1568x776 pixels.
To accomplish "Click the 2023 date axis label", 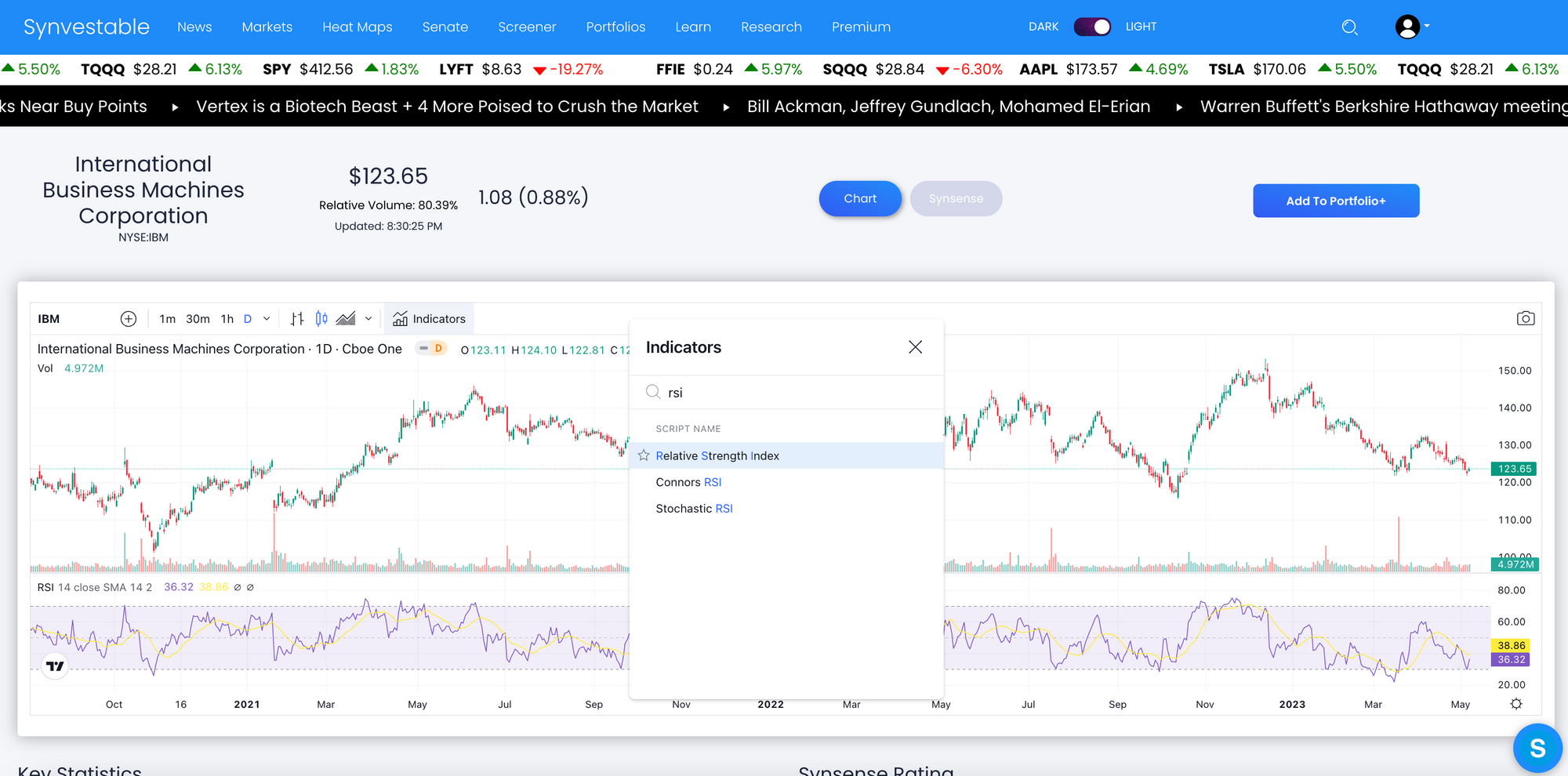I will coord(1292,705).
